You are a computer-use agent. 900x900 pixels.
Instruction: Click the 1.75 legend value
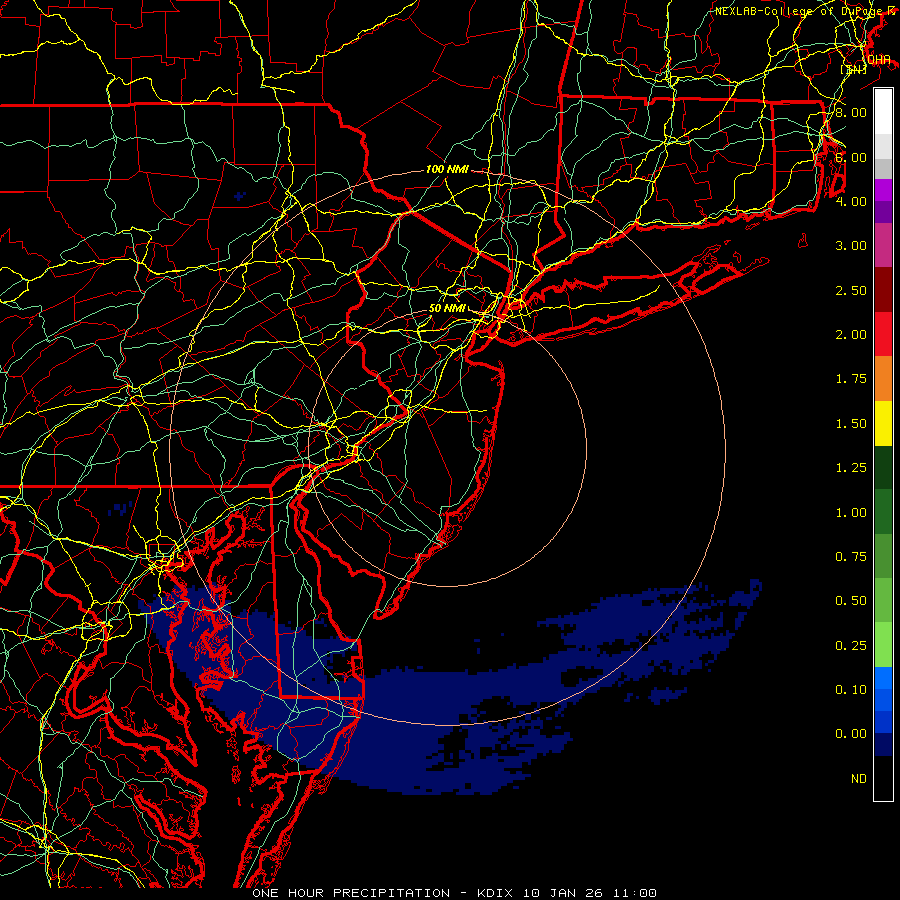[x=851, y=379]
